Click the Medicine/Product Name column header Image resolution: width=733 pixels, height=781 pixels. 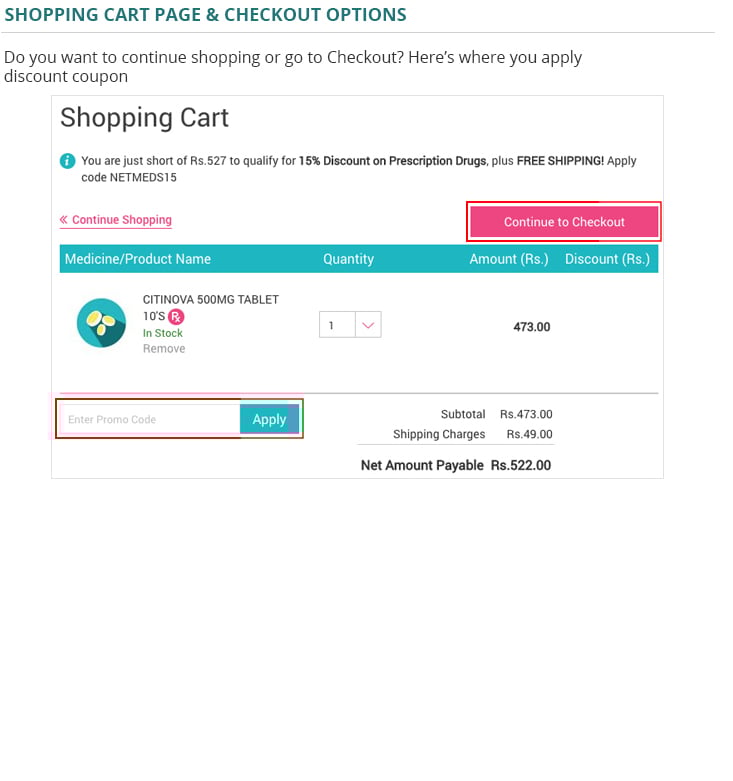(x=138, y=259)
